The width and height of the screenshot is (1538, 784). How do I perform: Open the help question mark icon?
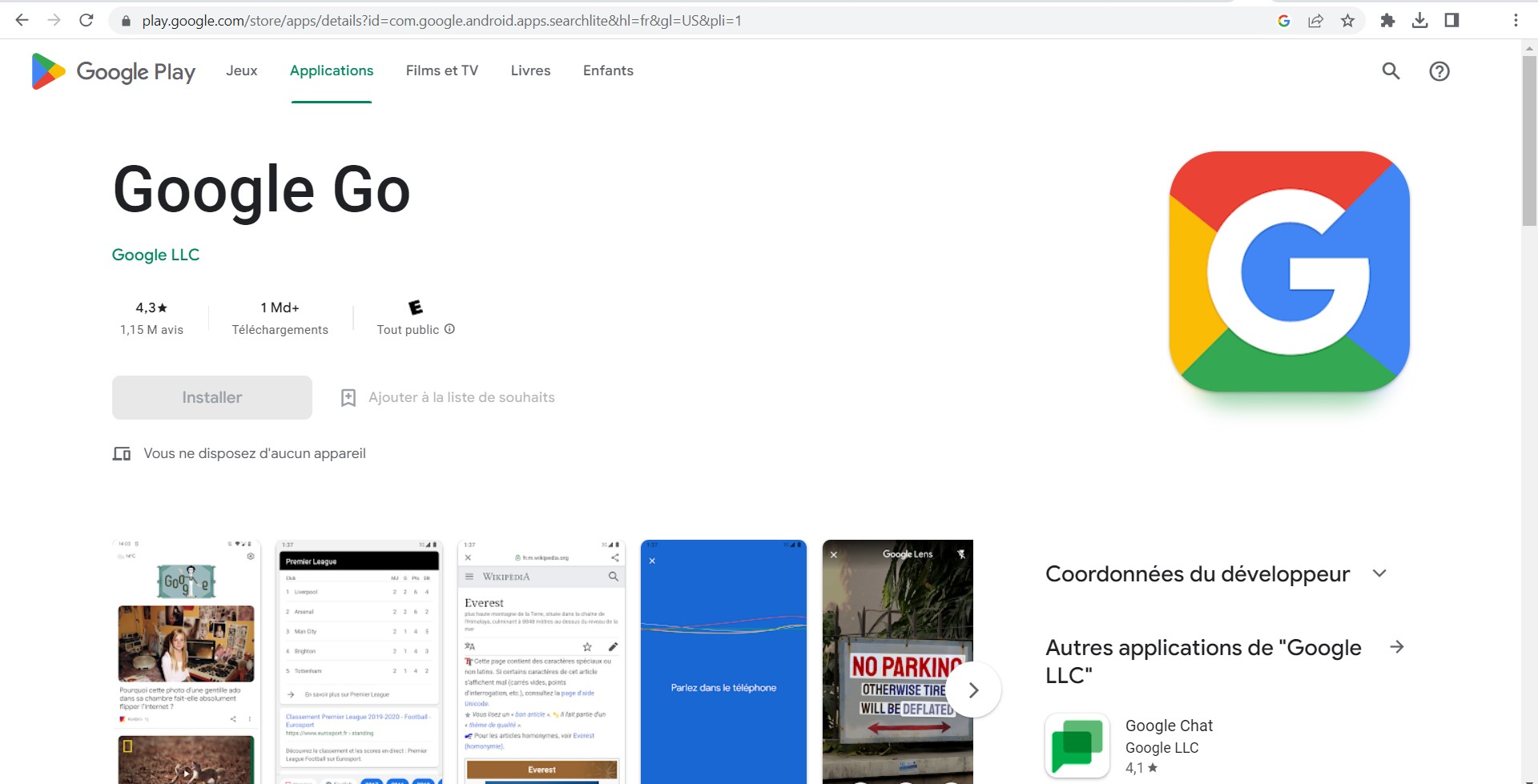coord(1439,71)
